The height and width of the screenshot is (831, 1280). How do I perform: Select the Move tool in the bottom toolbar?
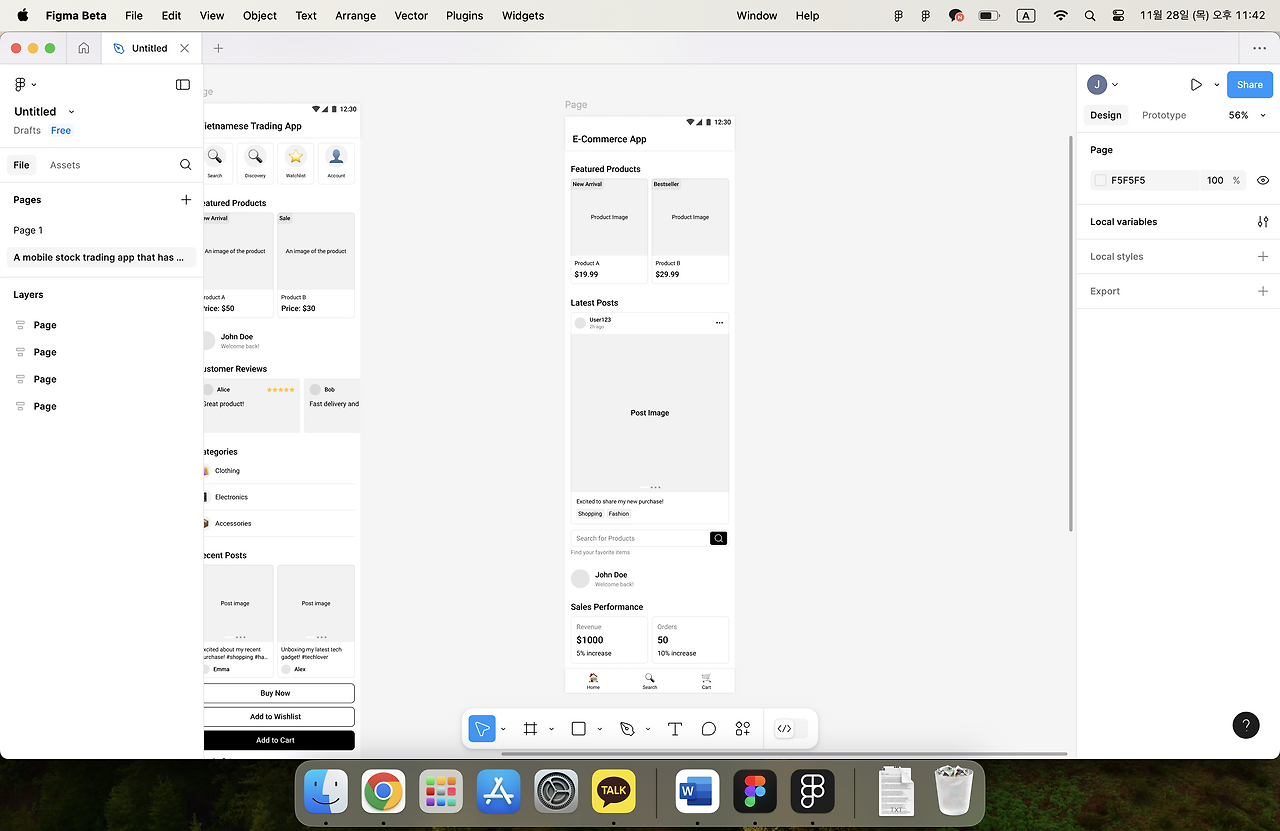pos(482,729)
